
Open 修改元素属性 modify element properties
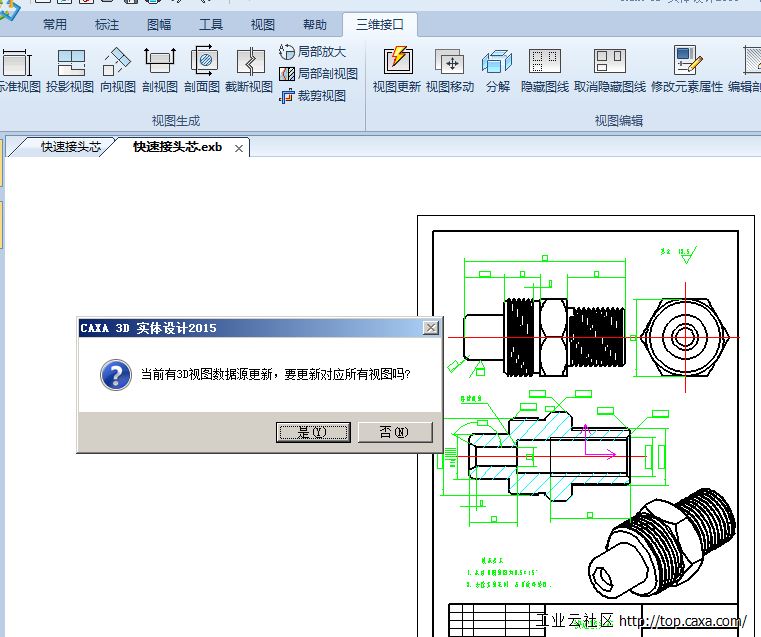[x=687, y=69]
